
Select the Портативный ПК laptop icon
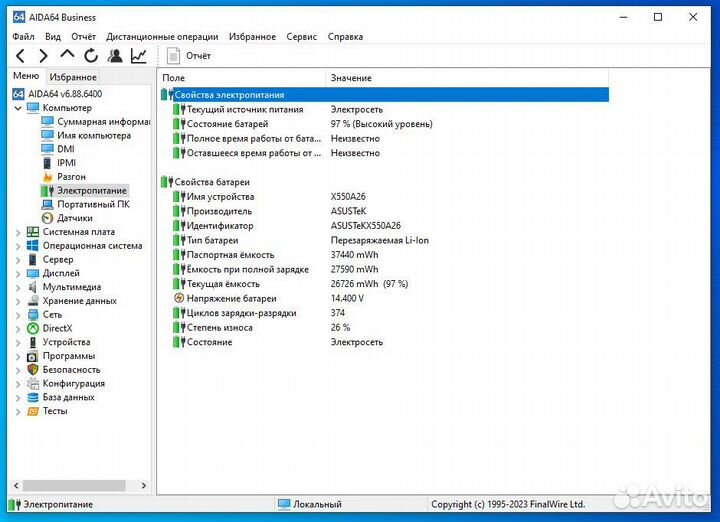[x=47, y=204]
